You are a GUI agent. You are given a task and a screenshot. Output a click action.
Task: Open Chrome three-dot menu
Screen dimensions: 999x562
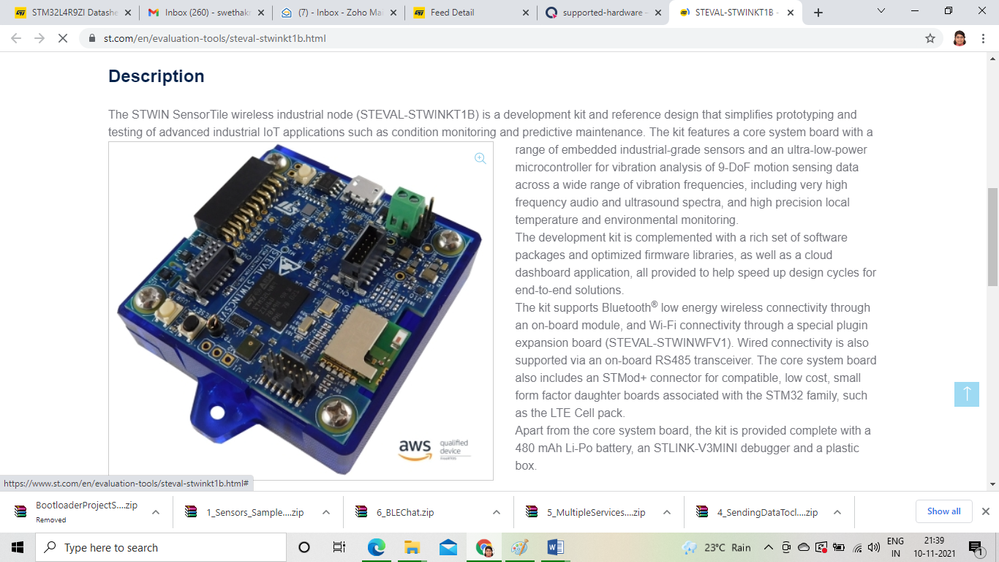tap(983, 38)
